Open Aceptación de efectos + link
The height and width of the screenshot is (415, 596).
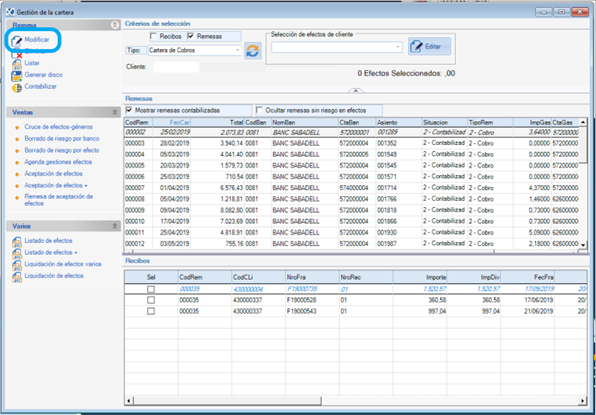56,185
